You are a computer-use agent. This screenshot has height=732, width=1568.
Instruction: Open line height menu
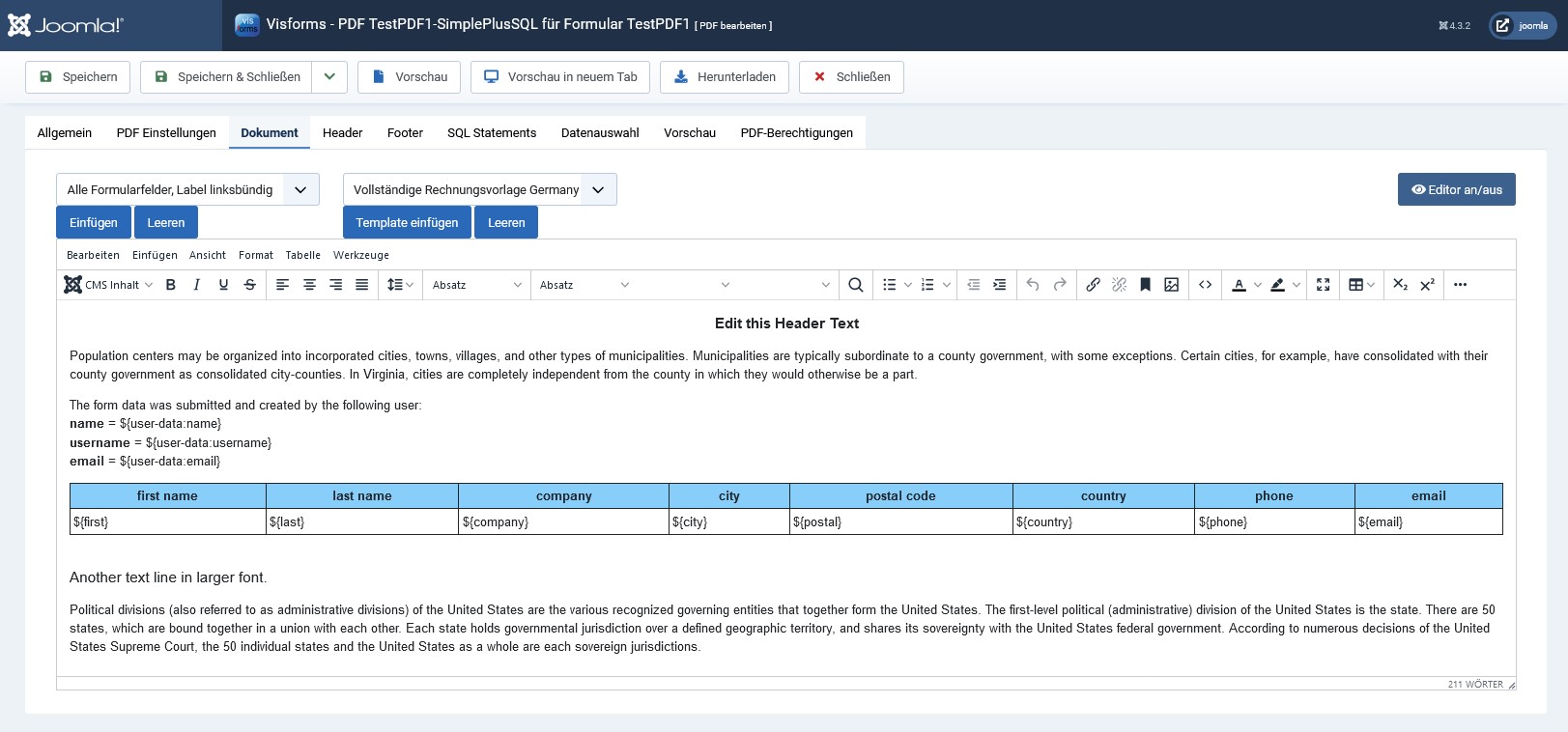[400, 285]
